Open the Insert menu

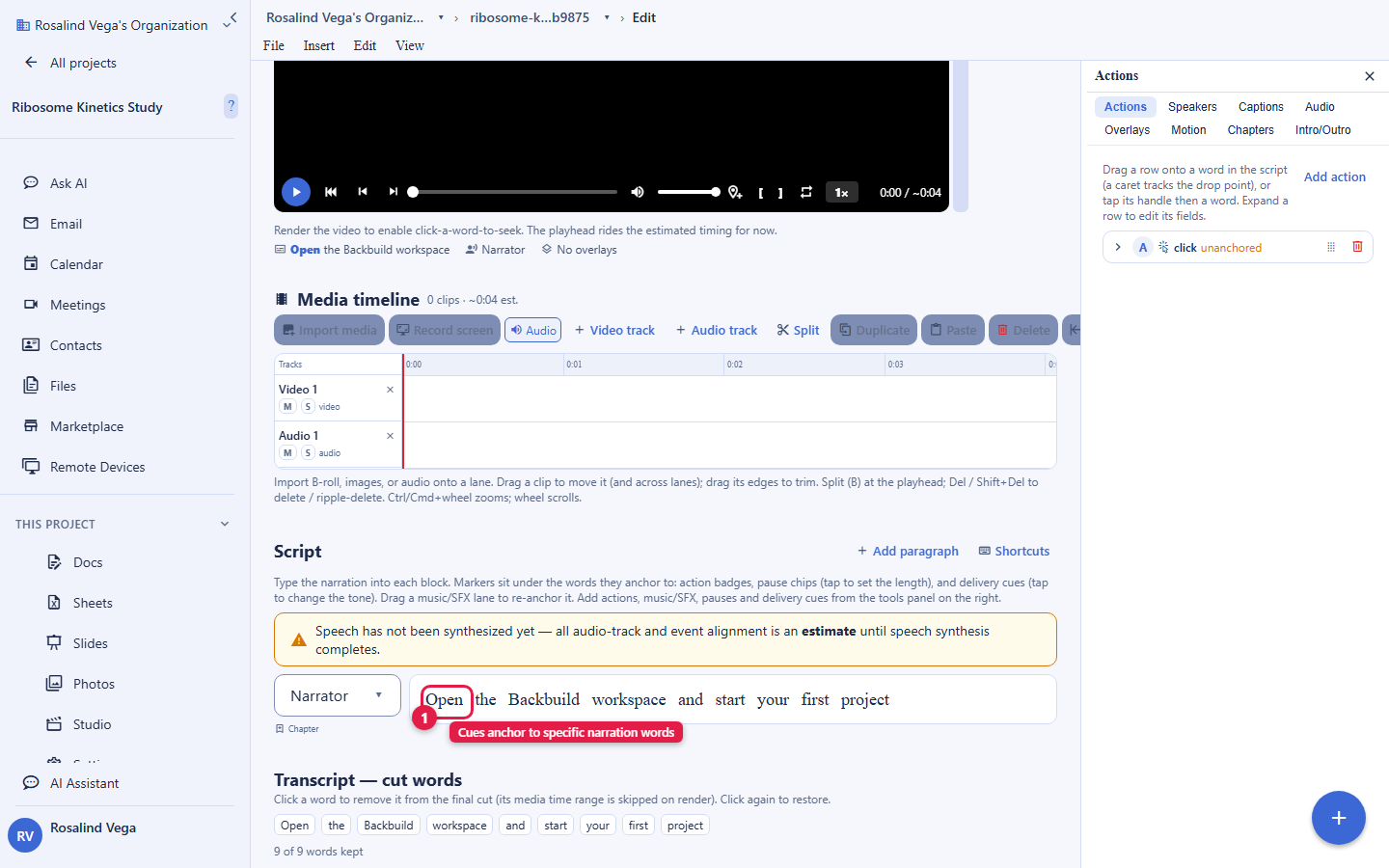318,45
